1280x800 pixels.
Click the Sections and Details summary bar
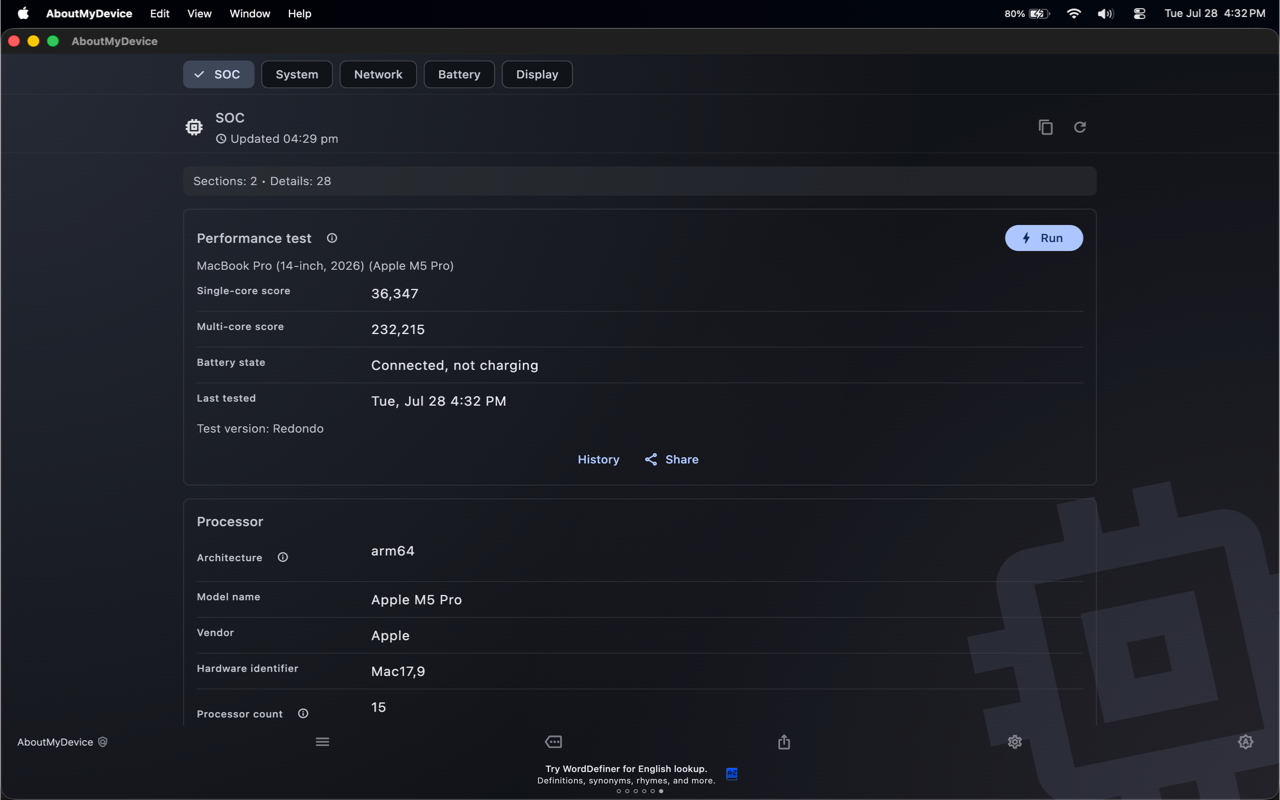point(640,181)
